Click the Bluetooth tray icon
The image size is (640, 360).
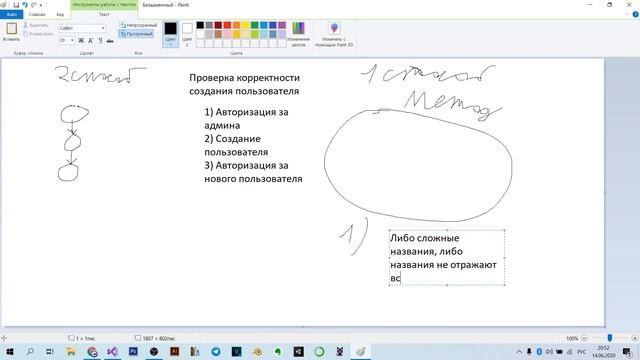click(539, 351)
